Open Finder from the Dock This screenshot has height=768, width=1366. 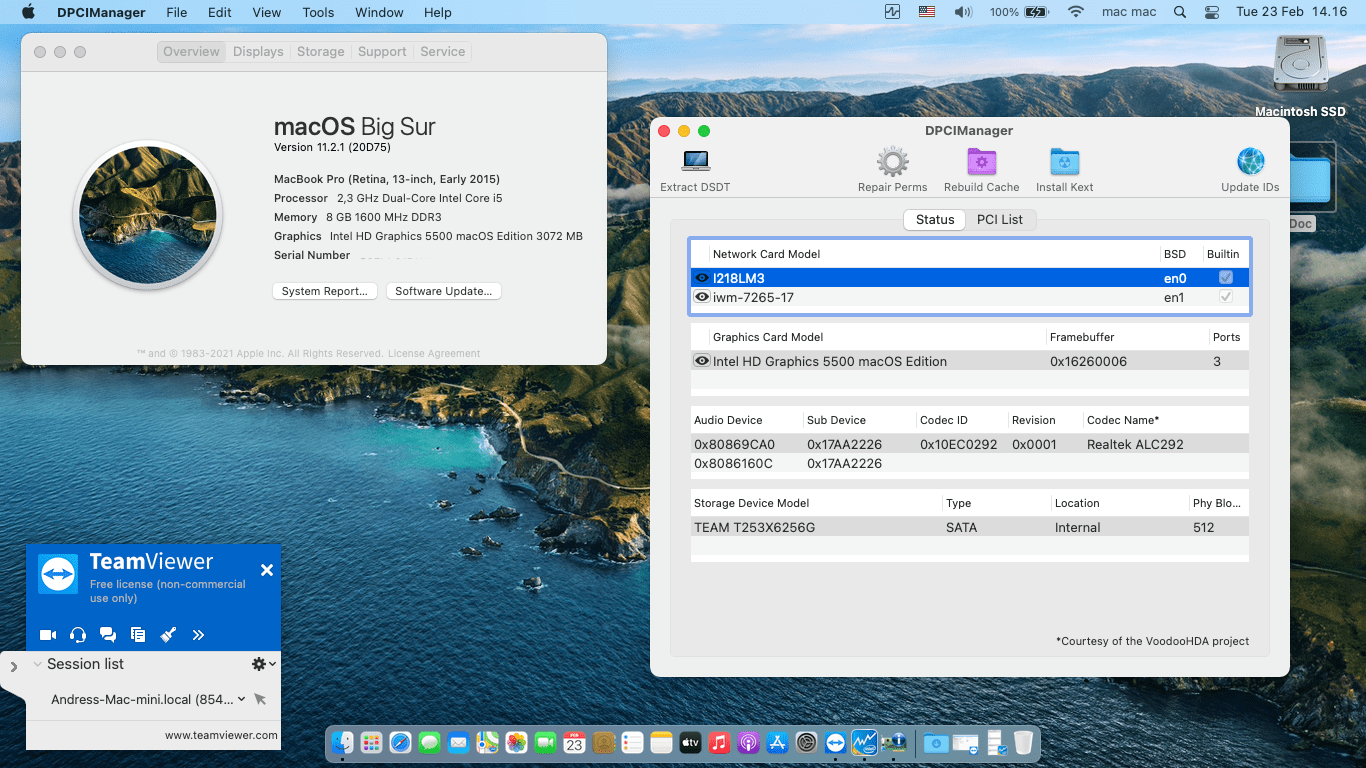[x=343, y=743]
